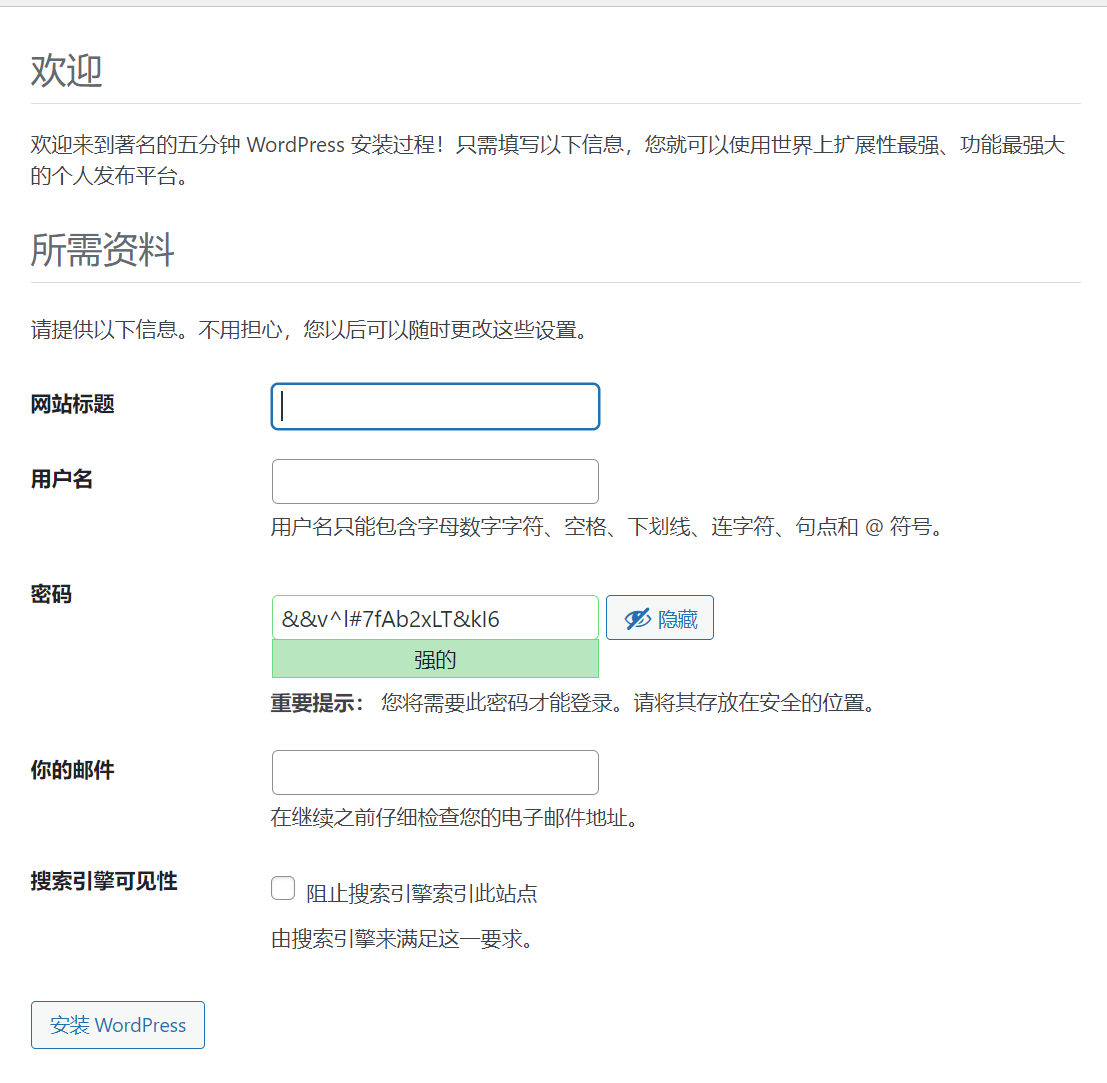The image size is (1107, 1083).
Task: Enable 阻止搜索引擎索引此站点 checkbox
Action: click(283, 888)
